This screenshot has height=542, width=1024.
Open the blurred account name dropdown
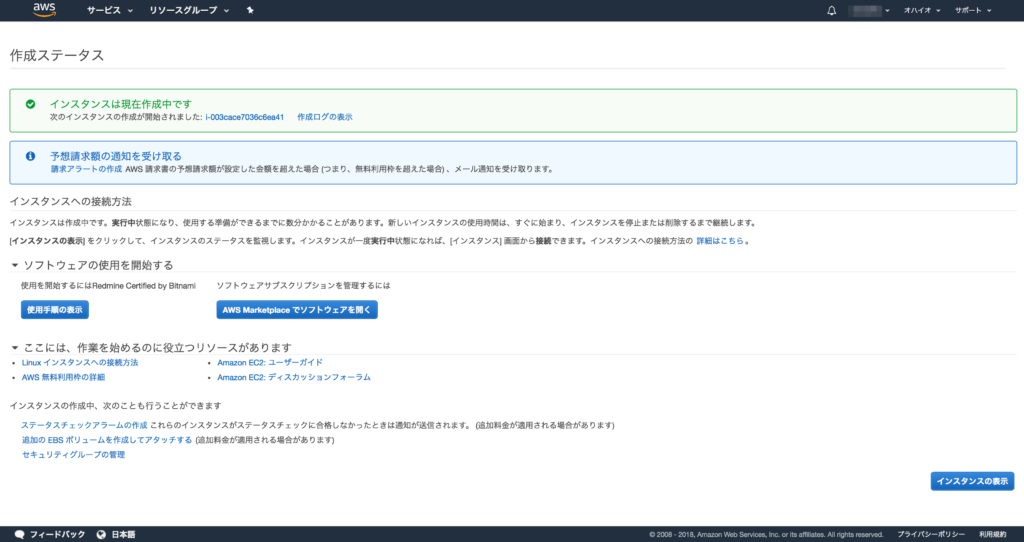(869, 10)
